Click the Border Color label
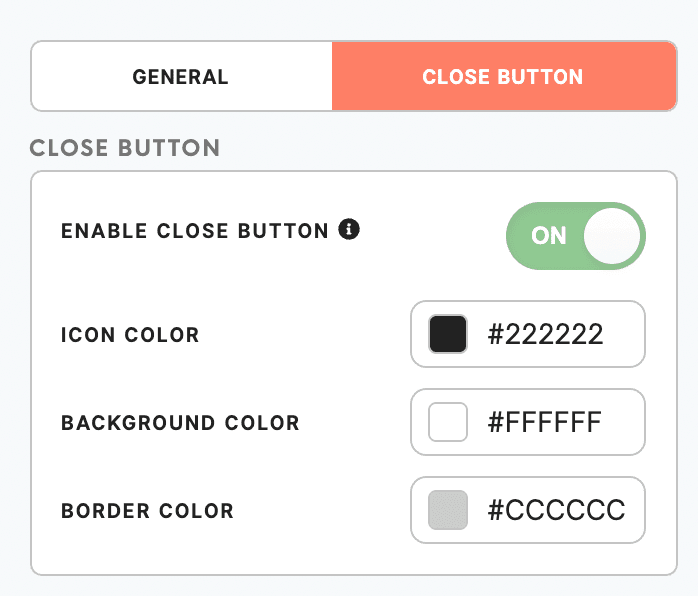This screenshot has width=698, height=596. pyautogui.click(x=147, y=511)
